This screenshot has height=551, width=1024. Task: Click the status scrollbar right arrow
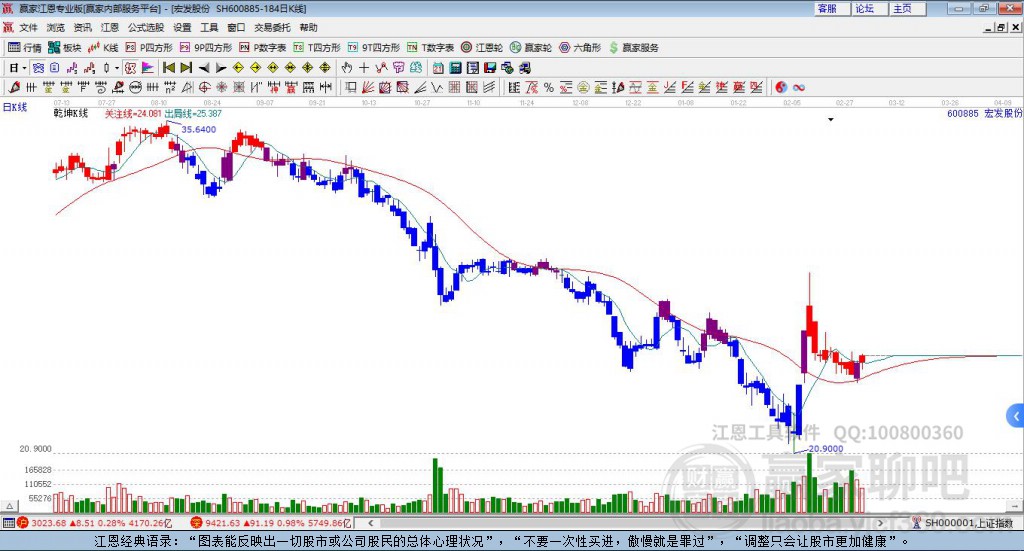(x=880, y=523)
